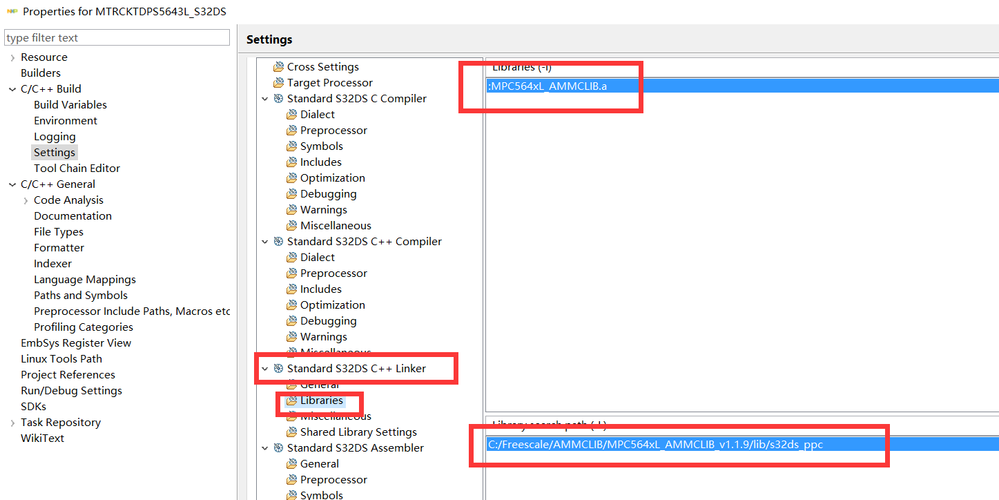
Task: Expand the Resource tree node
Action: [x=12, y=57]
